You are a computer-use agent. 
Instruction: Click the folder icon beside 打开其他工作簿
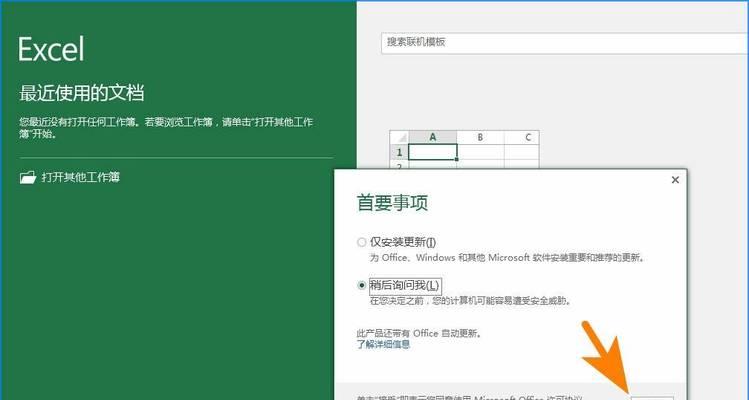pyautogui.click(x=28, y=178)
